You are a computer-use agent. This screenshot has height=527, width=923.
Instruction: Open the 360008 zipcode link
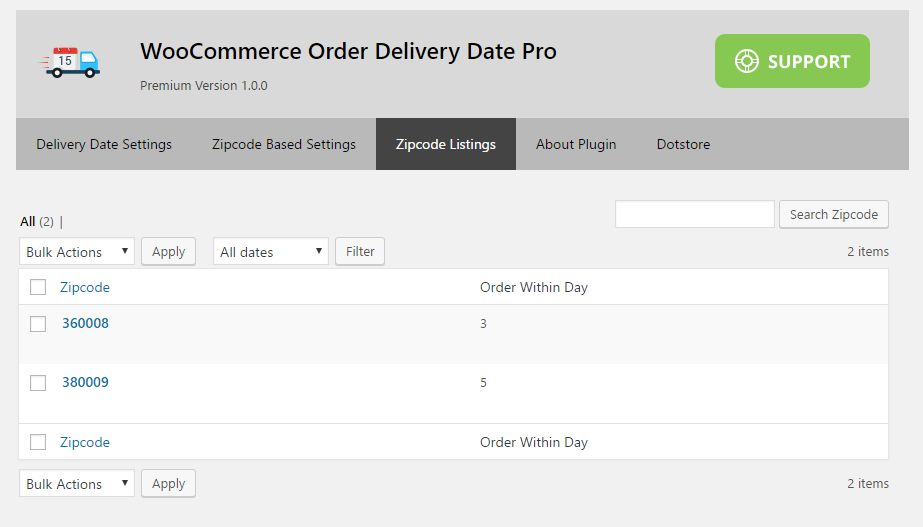85,324
